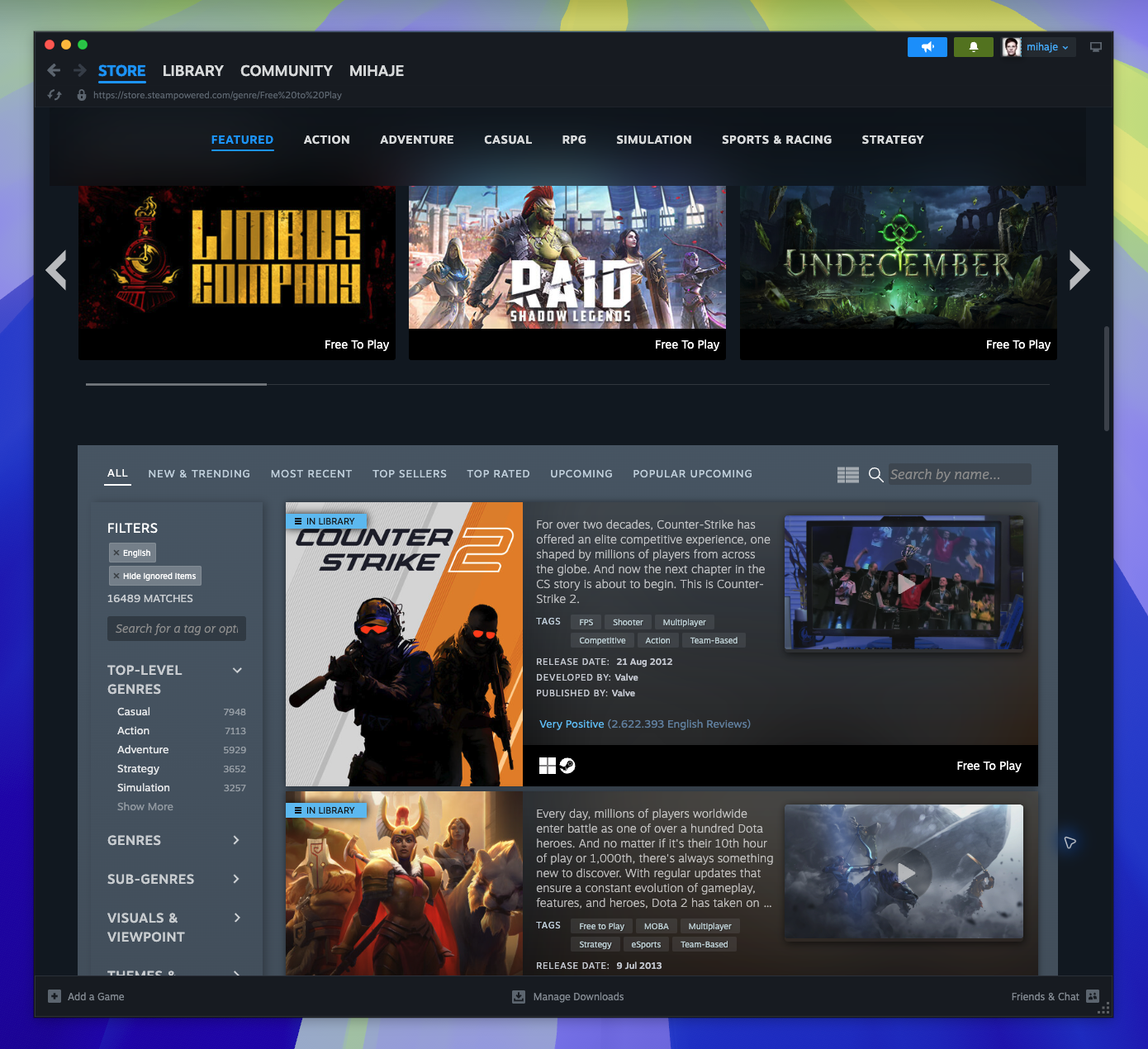Image resolution: width=1148 pixels, height=1049 pixels.
Task: Open the announcements megaphone button
Action: 927,47
